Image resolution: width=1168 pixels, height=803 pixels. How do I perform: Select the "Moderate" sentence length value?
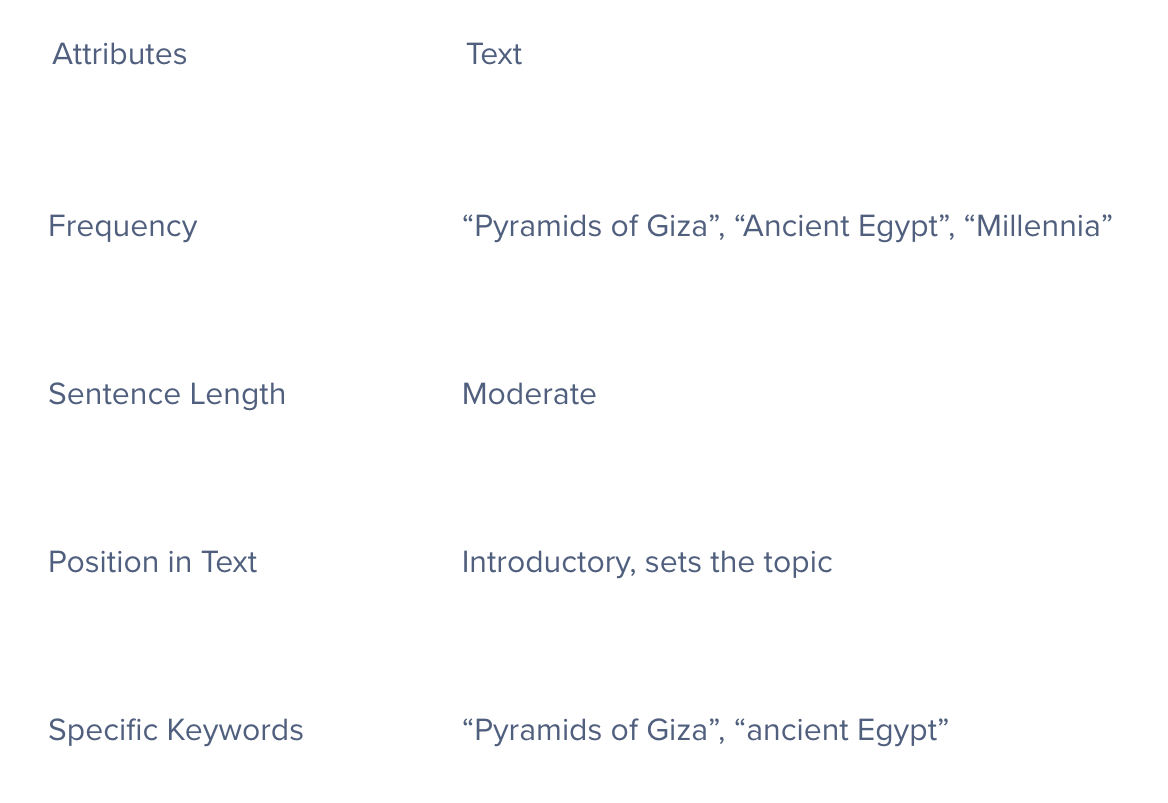(529, 394)
